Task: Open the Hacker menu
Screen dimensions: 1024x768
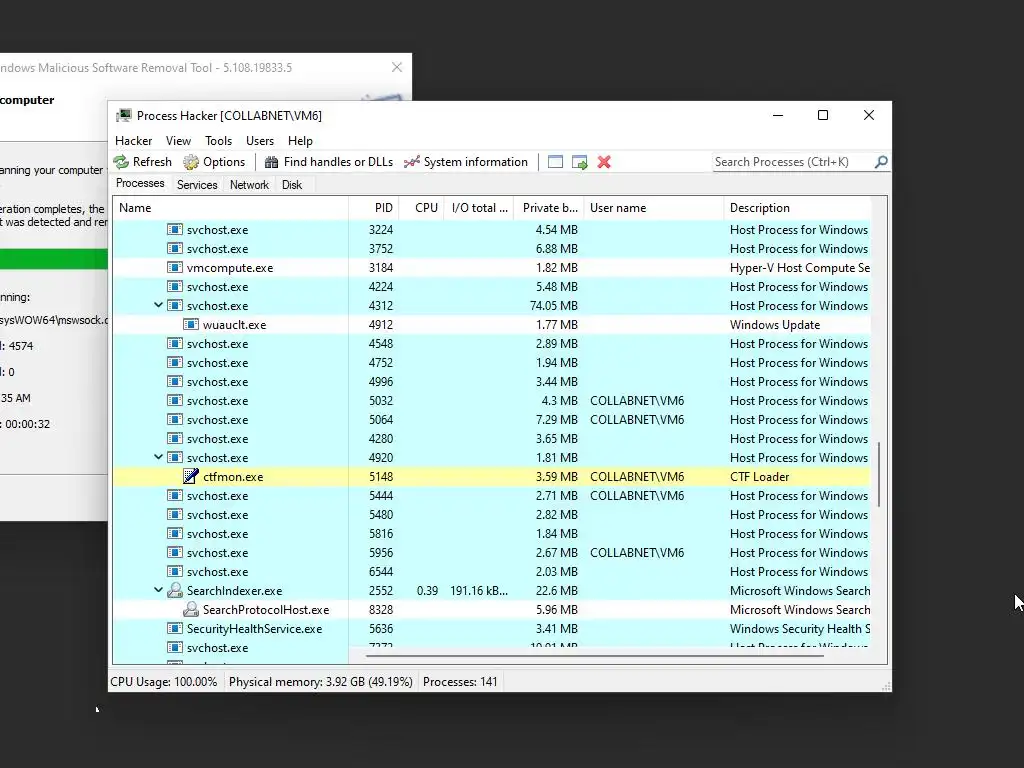Action: (x=133, y=140)
